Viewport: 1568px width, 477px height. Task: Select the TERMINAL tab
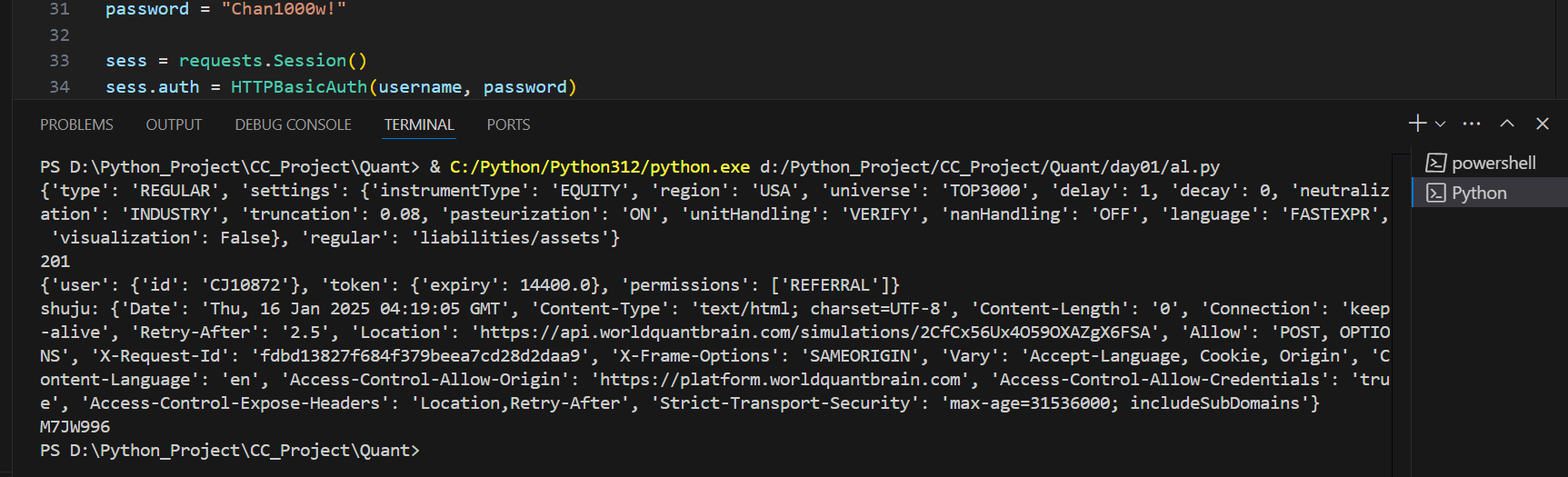(418, 124)
